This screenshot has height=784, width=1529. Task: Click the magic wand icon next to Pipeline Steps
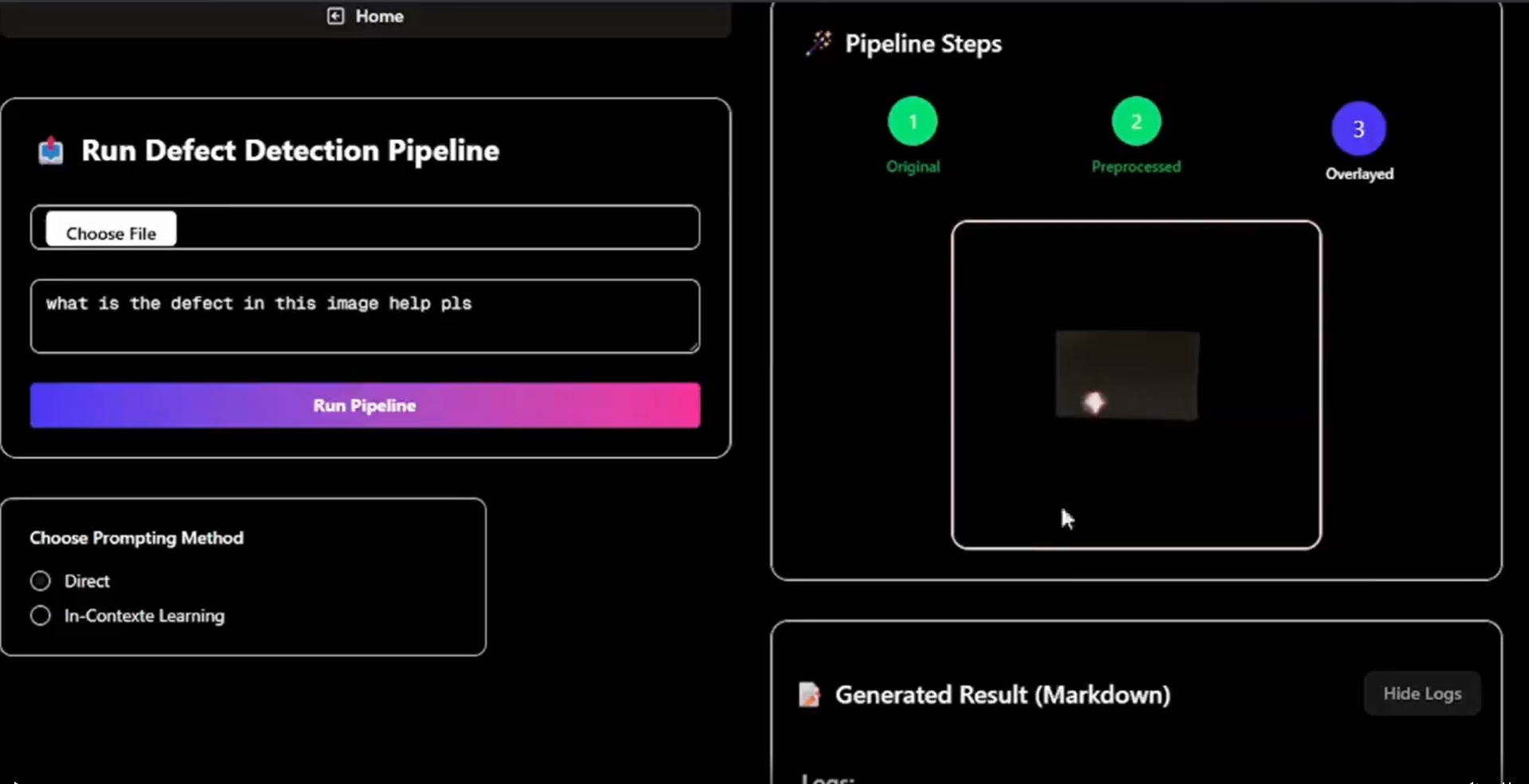[817, 44]
